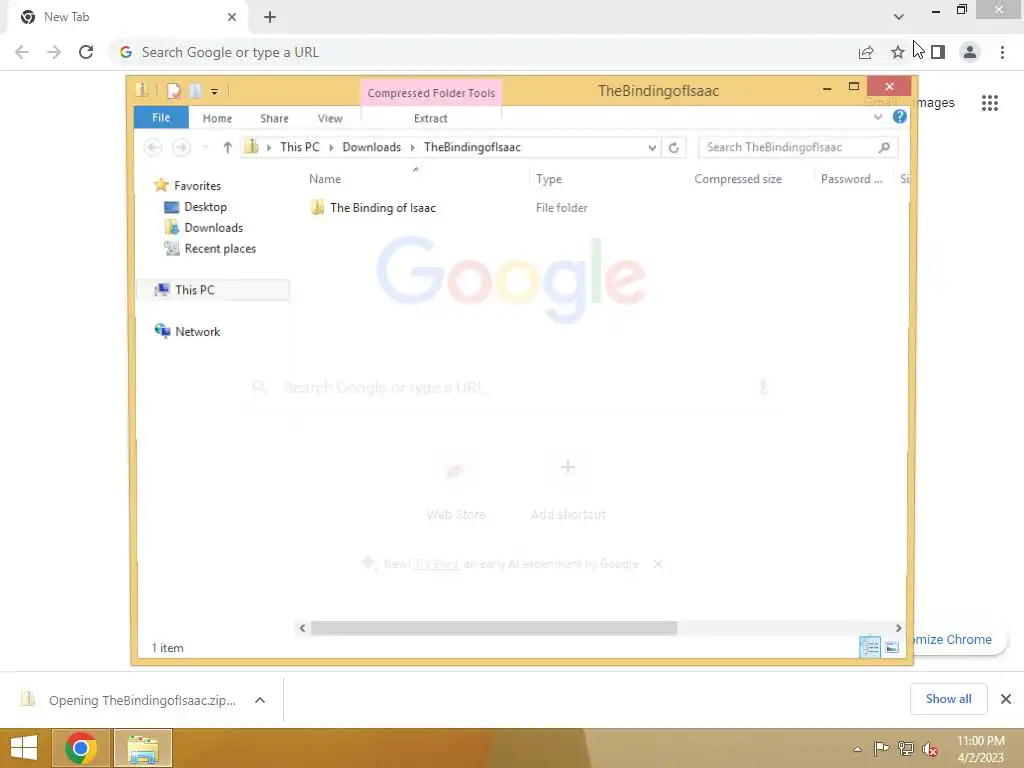Screen dimensions: 1024x768
Task: Switch to the Home ribbon tab
Action: (217, 118)
